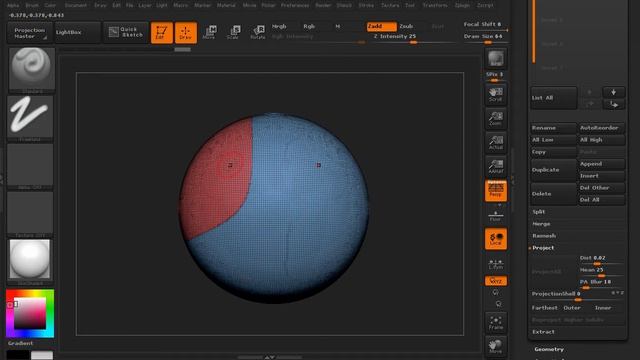Open the FreeHand stroke type picker
Viewport: 640px width, 360px height.
[x=30, y=118]
